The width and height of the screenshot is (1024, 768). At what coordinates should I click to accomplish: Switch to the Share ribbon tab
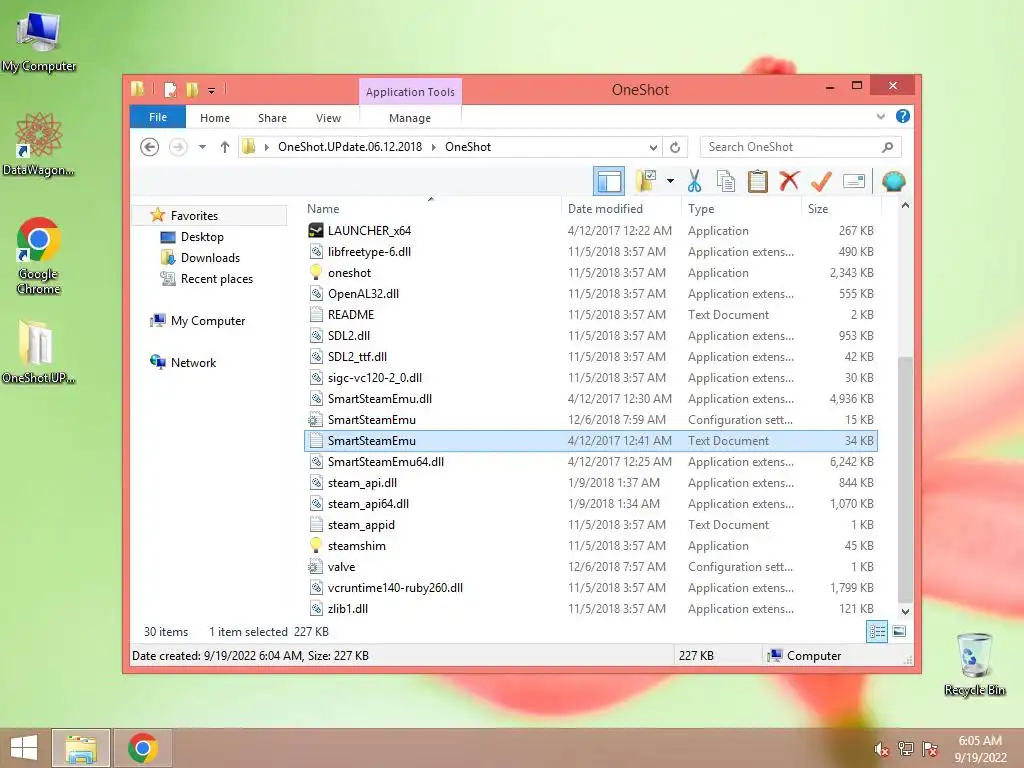[x=272, y=118]
